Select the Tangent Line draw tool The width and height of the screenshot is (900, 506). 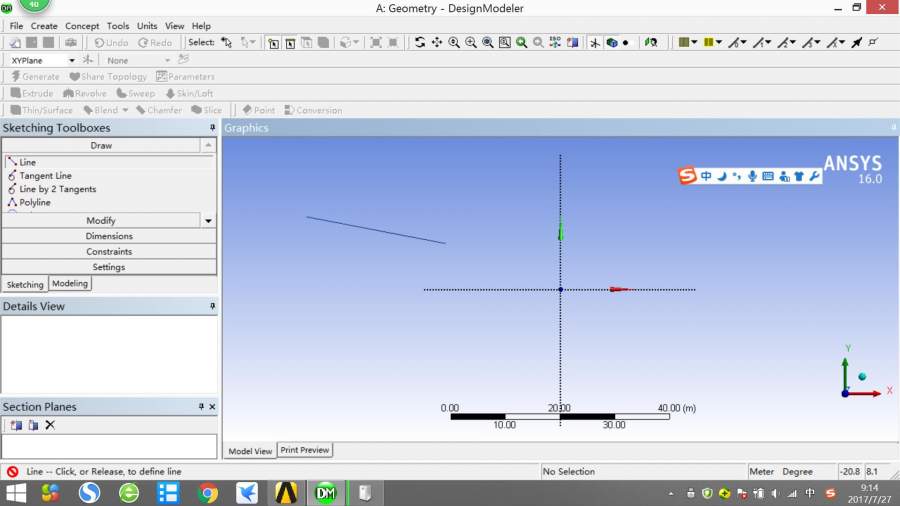click(45, 176)
